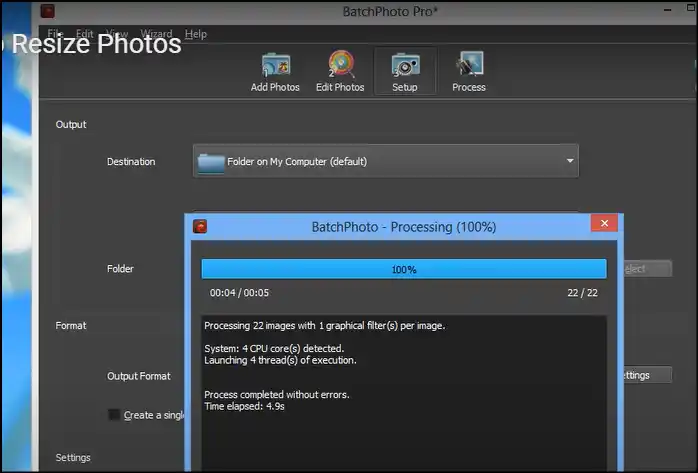The height and width of the screenshot is (473, 698).
Task: Click 'Launching 4 thread(s) of execution.' line
Action: click(280, 360)
